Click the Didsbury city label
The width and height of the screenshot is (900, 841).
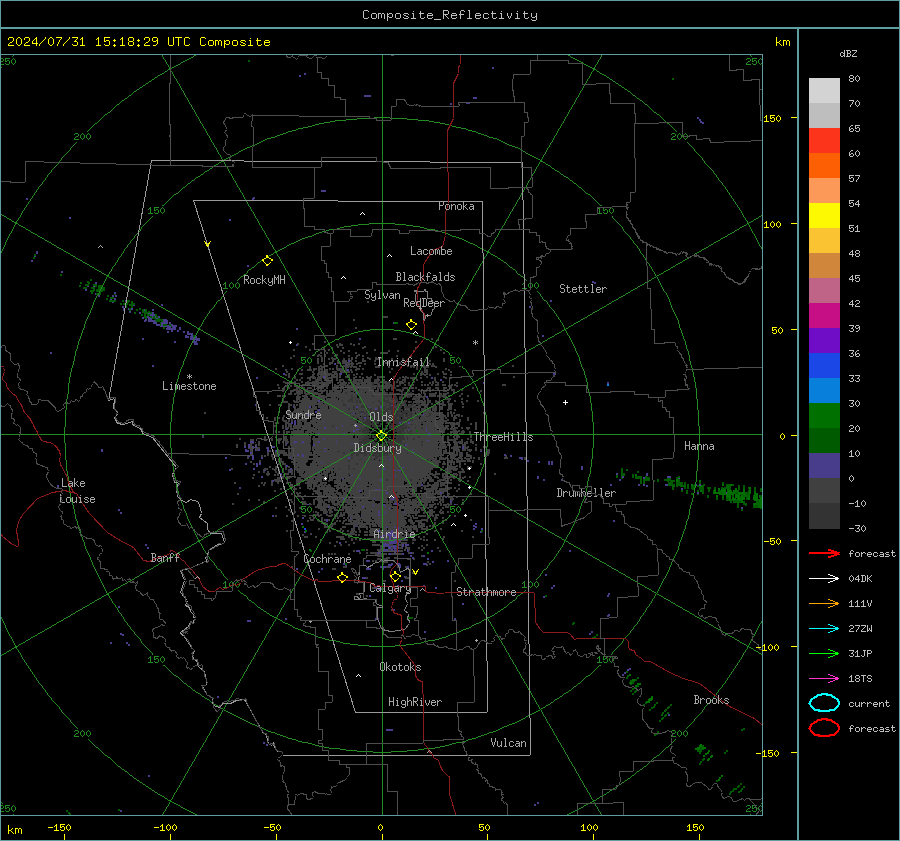377,448
